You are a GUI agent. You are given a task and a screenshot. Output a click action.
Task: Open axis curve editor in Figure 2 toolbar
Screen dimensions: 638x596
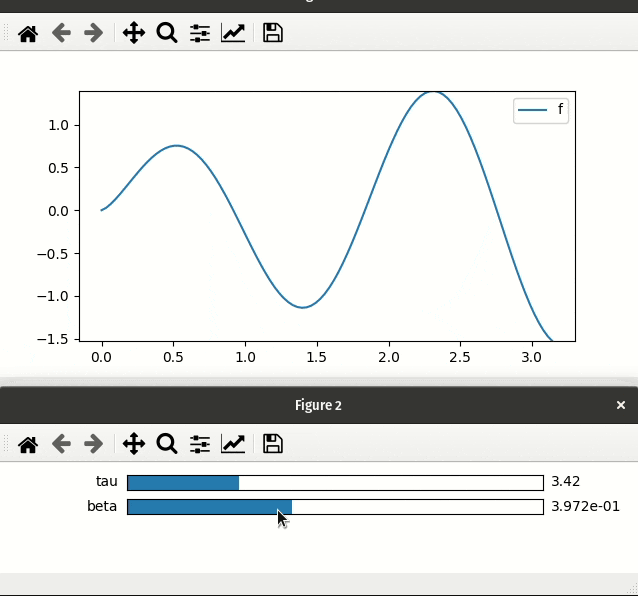pyautogui.click(x=233, y=444)
